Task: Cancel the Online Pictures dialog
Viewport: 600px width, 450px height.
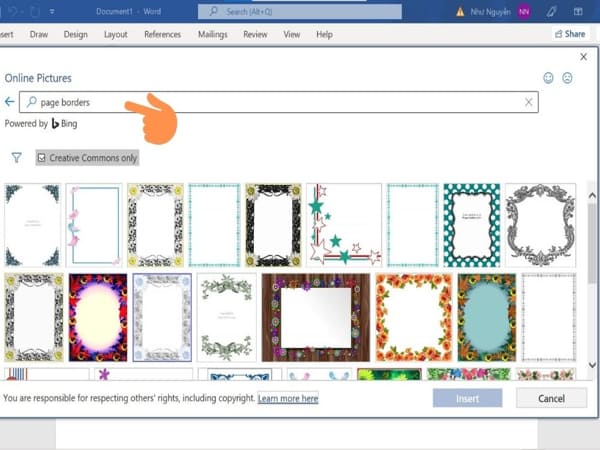Action: coord(551,398)
